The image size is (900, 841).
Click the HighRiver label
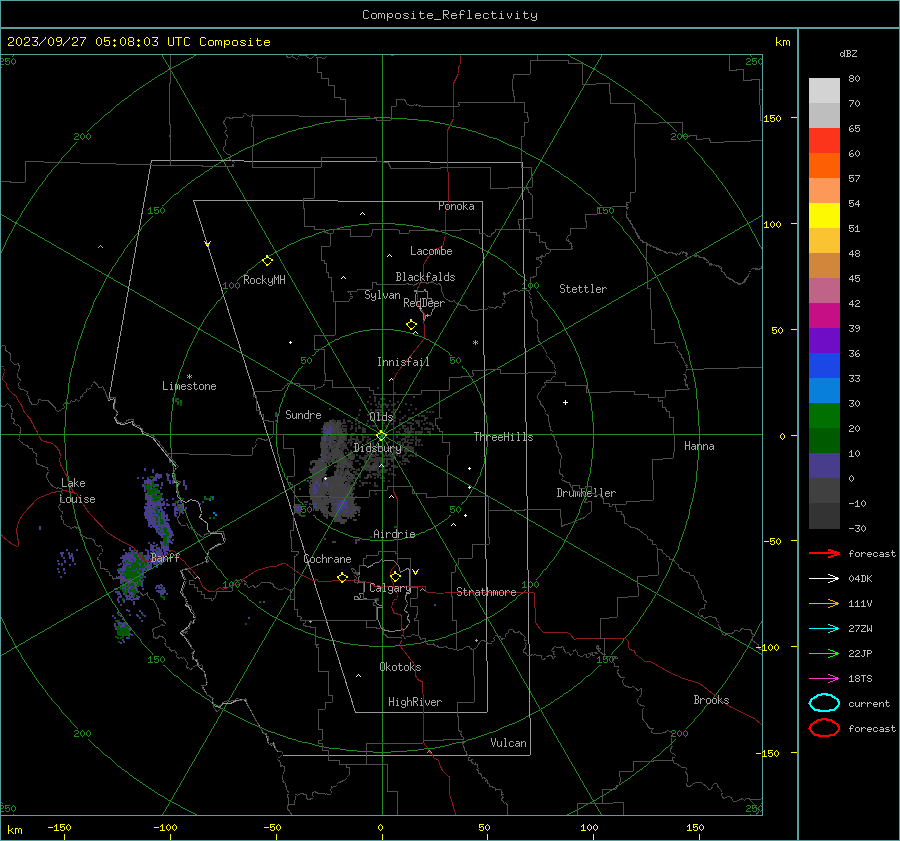pos(415,702)
